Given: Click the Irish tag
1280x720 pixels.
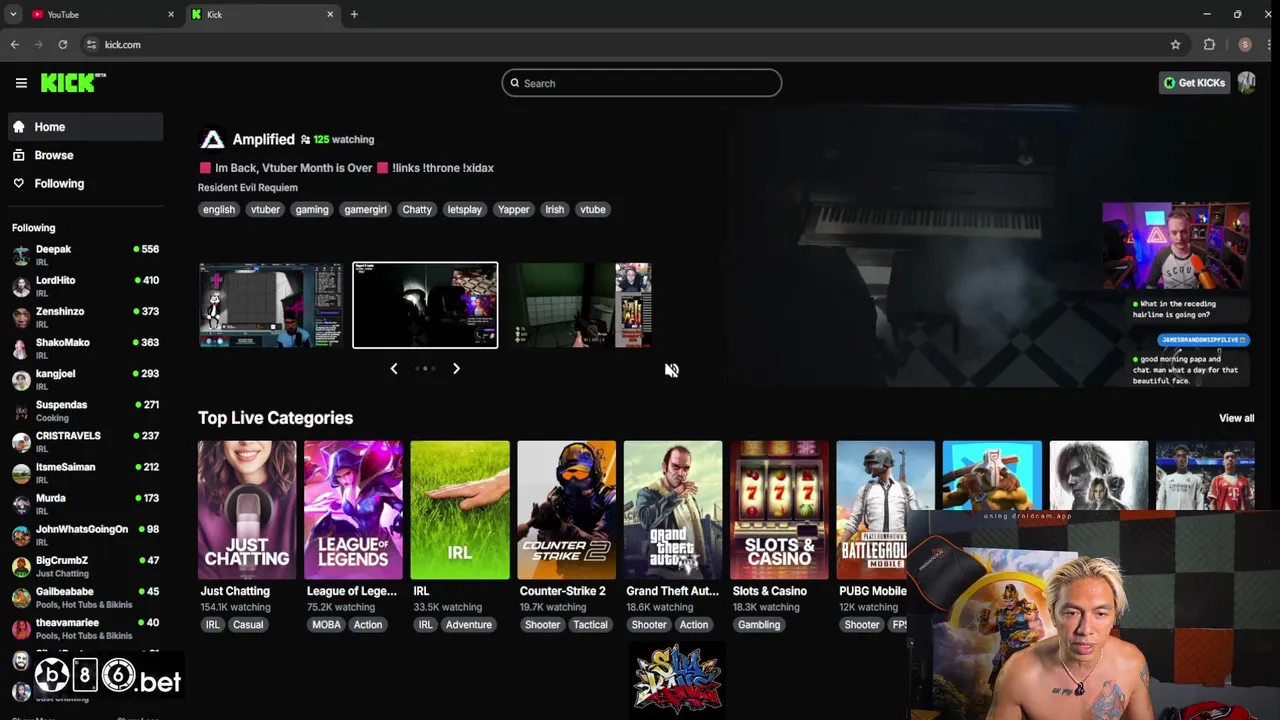Looking at the screenshot, I should tap(555, 209).
